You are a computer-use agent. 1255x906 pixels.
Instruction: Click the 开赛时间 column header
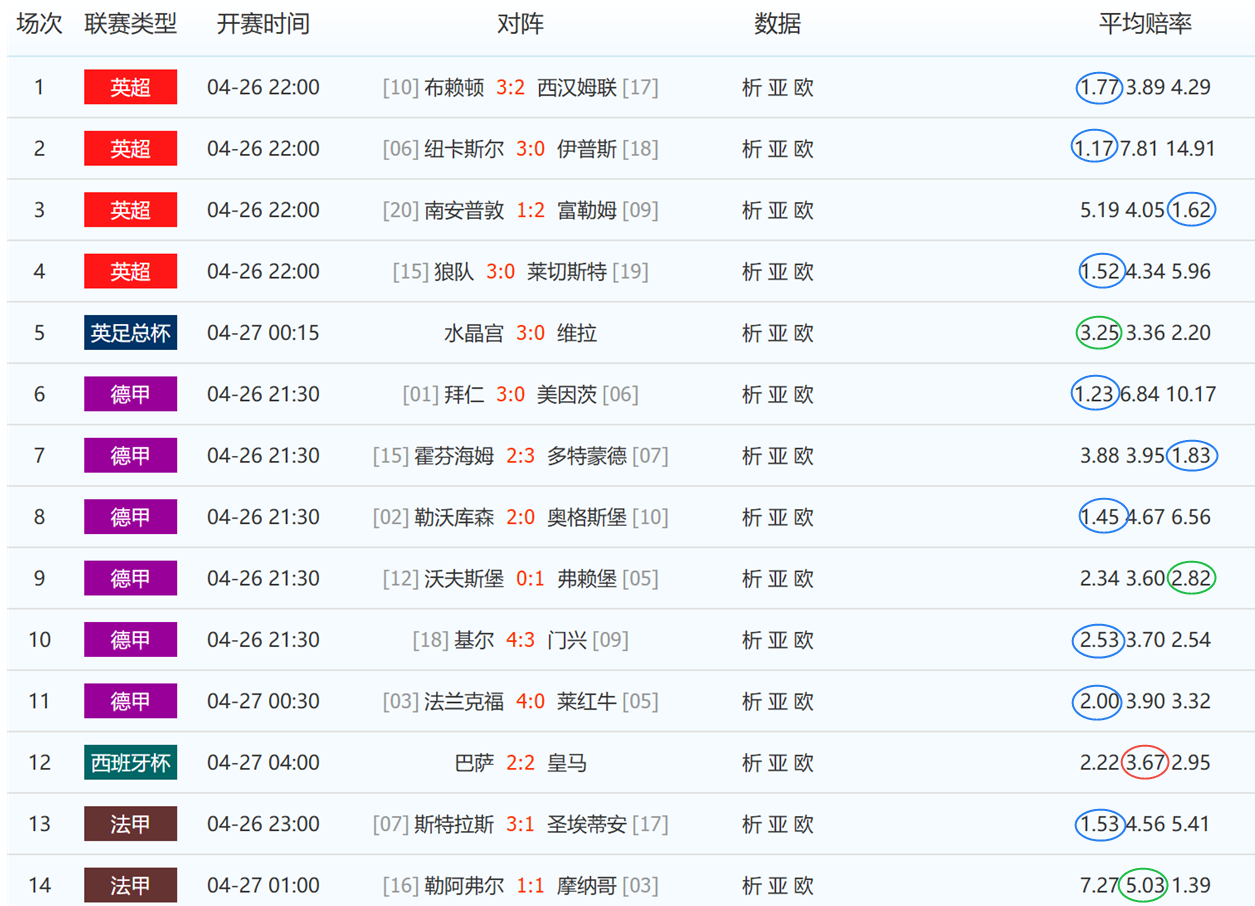pyautogui.click(x=263, y=24)
